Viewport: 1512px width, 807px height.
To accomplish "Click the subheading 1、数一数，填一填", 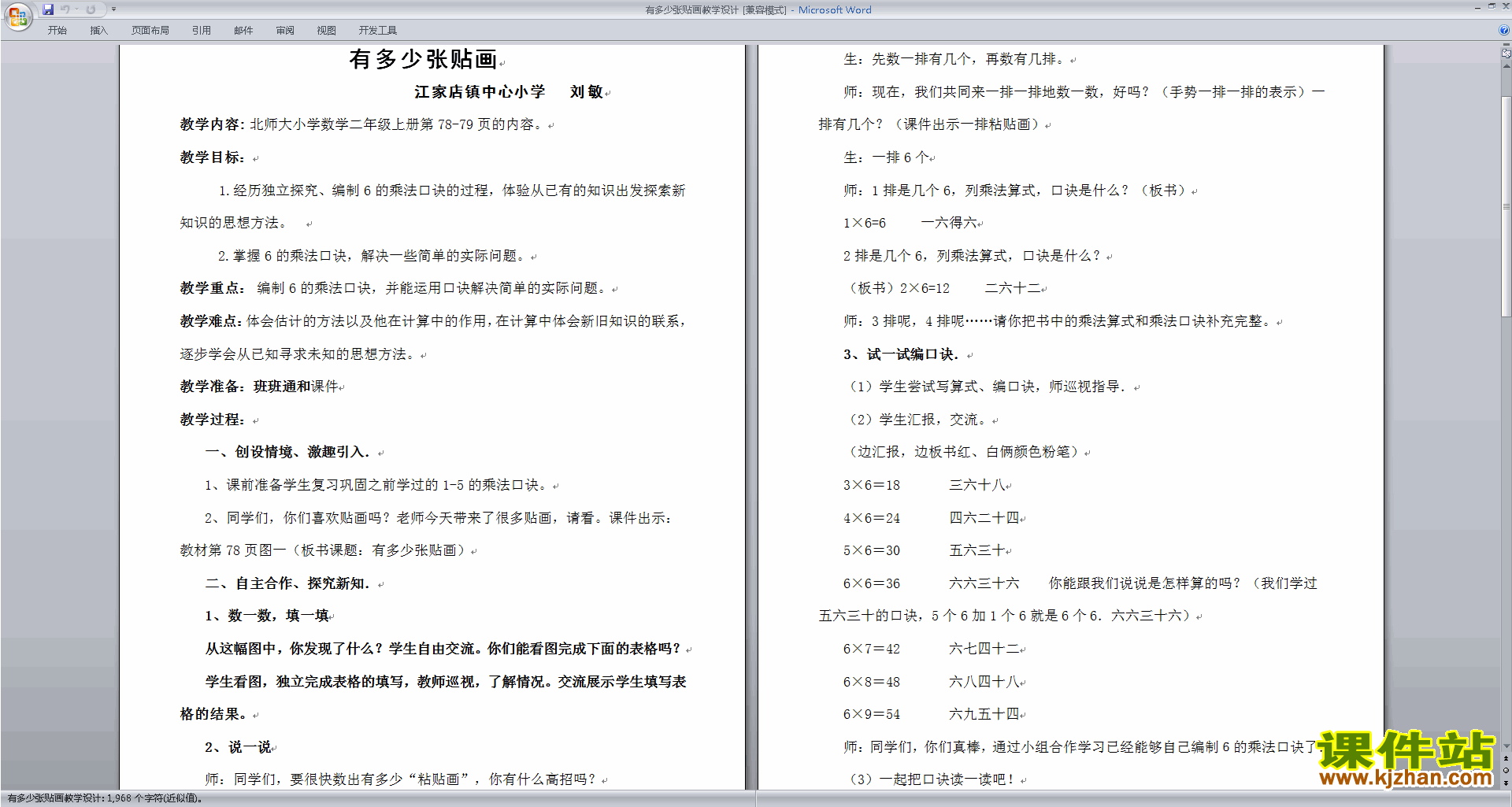I will coord(267,616).
